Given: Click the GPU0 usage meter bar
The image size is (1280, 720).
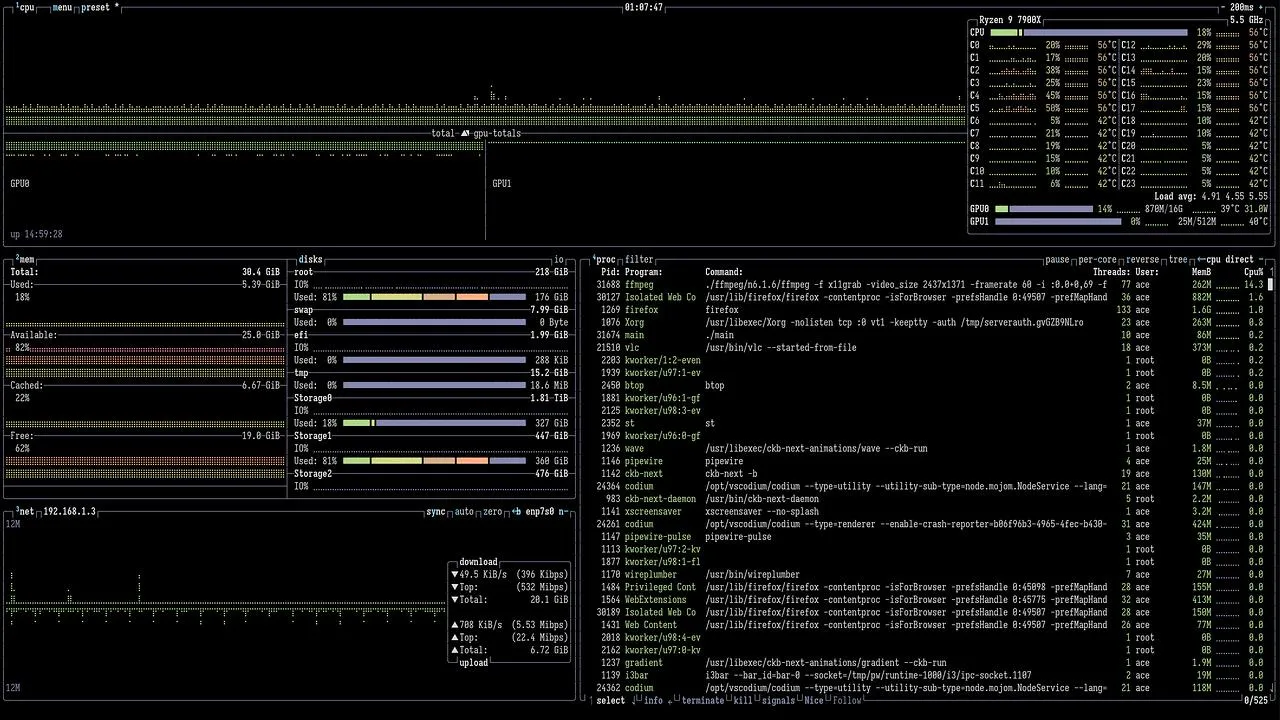Looking at the screenshot, I should pyautogui.click(x=1043, y=209).
